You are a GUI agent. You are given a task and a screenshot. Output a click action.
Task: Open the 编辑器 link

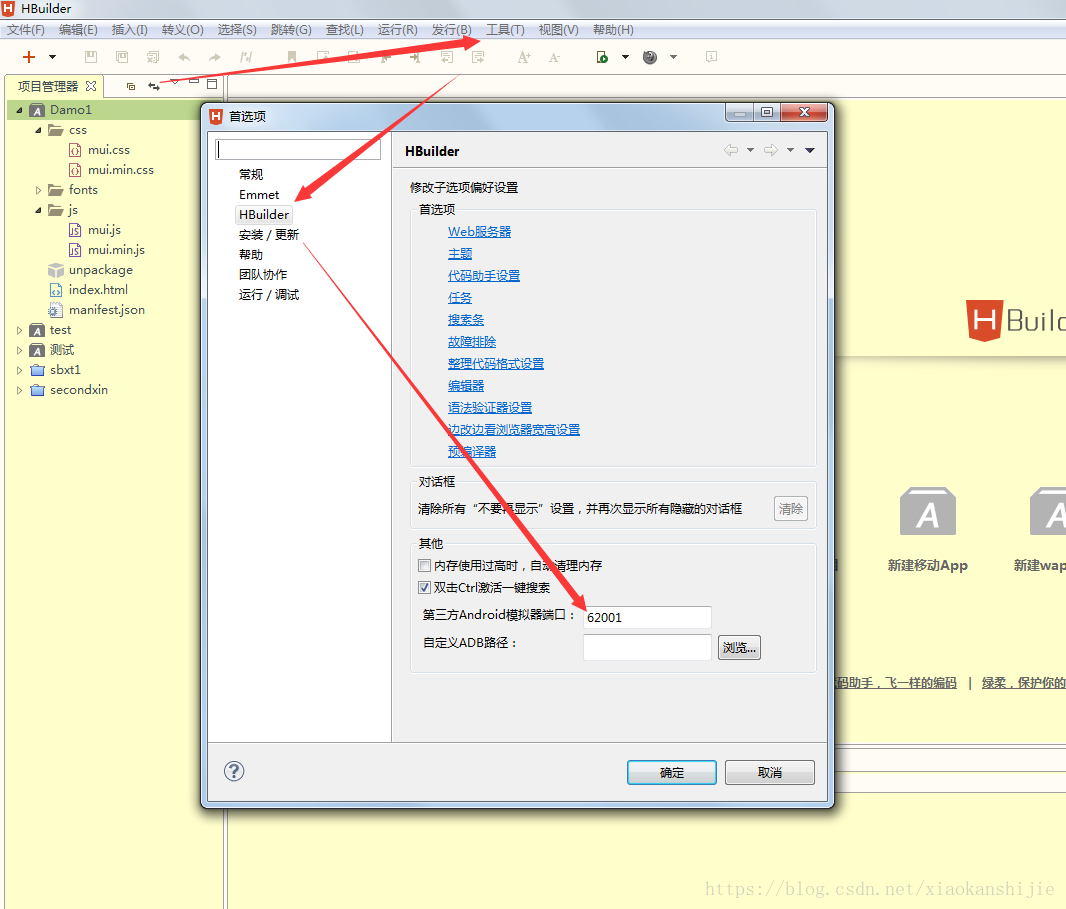coord(466,386)
